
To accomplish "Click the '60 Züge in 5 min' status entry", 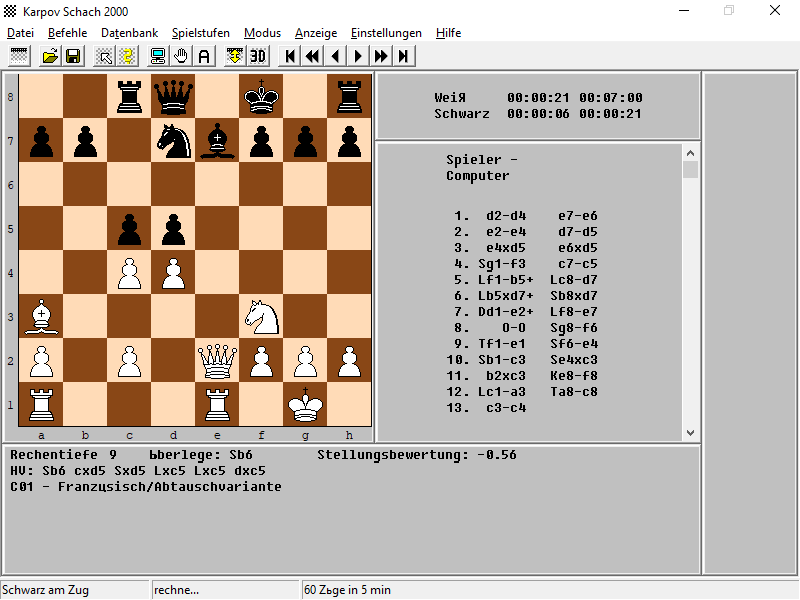I will point(347,590).
